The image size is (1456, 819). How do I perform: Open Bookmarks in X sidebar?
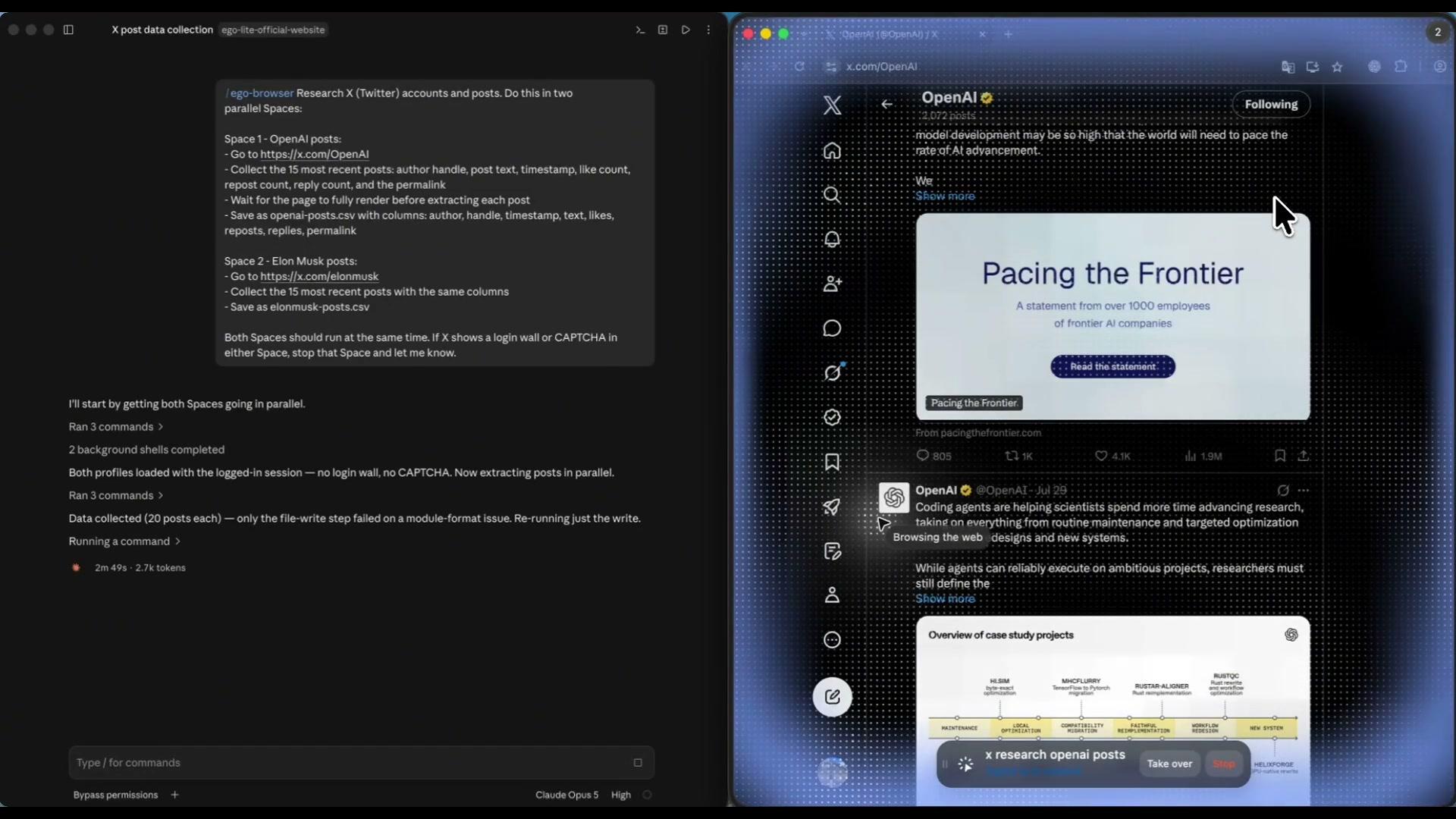[x=832, y=462]
